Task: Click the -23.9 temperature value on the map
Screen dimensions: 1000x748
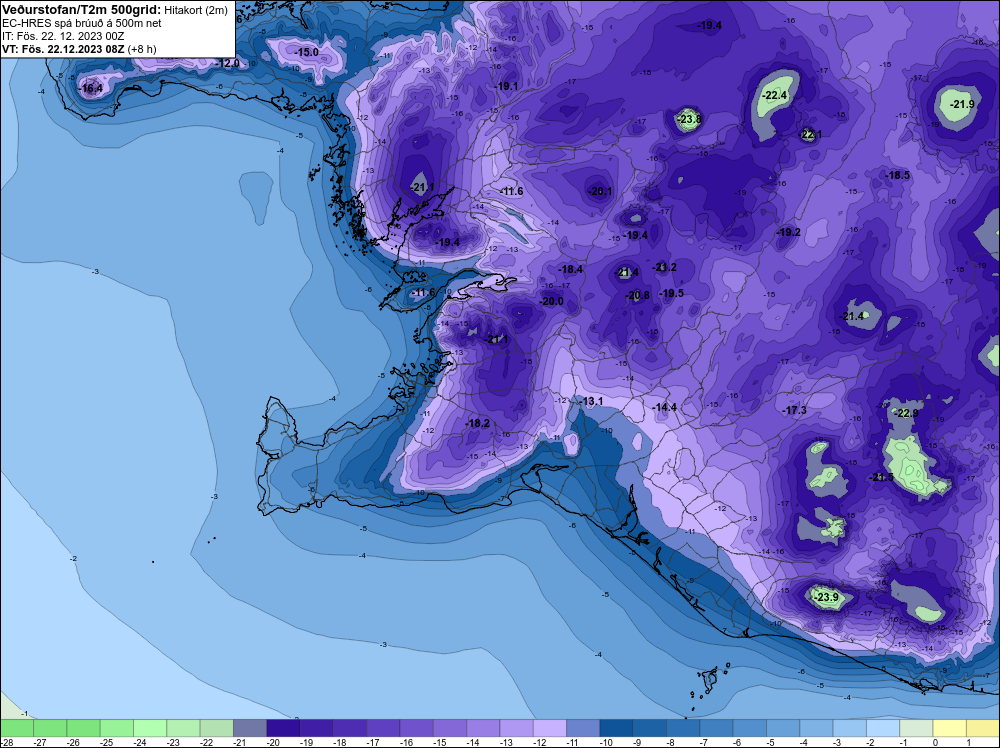Action: [x=827, y=597]
